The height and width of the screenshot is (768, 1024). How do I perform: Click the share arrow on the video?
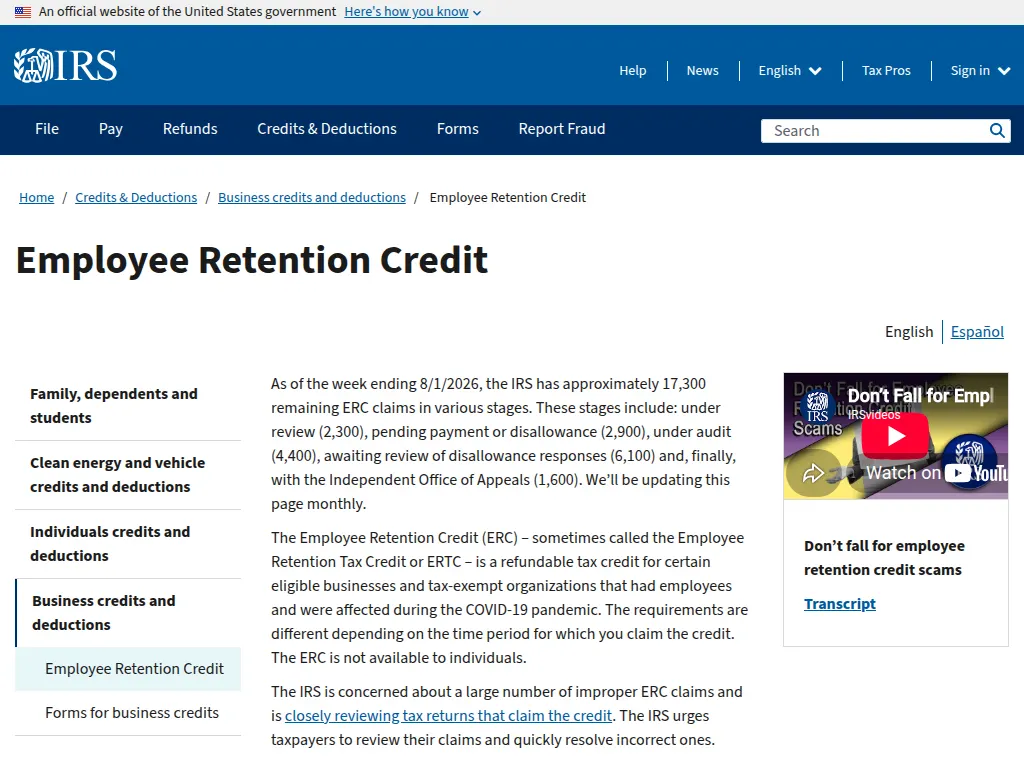click(x=813, y=472)
